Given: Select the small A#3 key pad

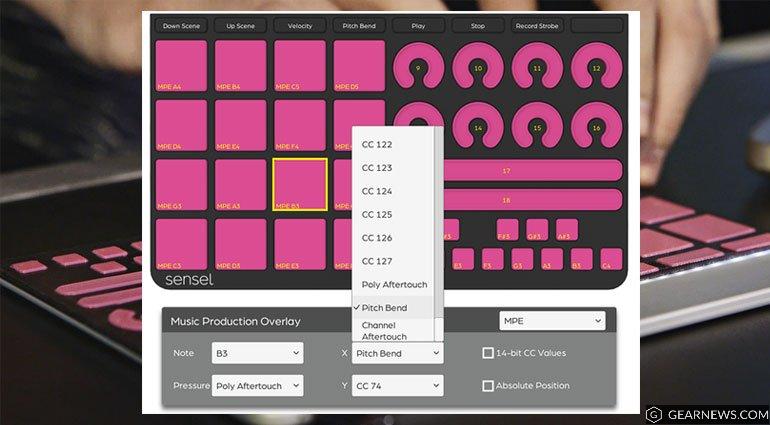Looking at the screenshot, I should pyautogui.click(x=567, y=229).
